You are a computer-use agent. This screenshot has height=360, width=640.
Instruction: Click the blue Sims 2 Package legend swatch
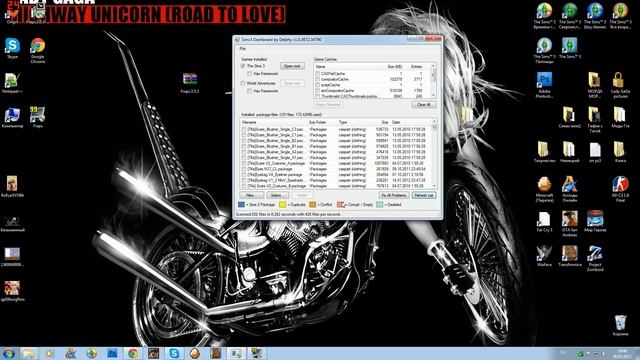coord(241,204)
